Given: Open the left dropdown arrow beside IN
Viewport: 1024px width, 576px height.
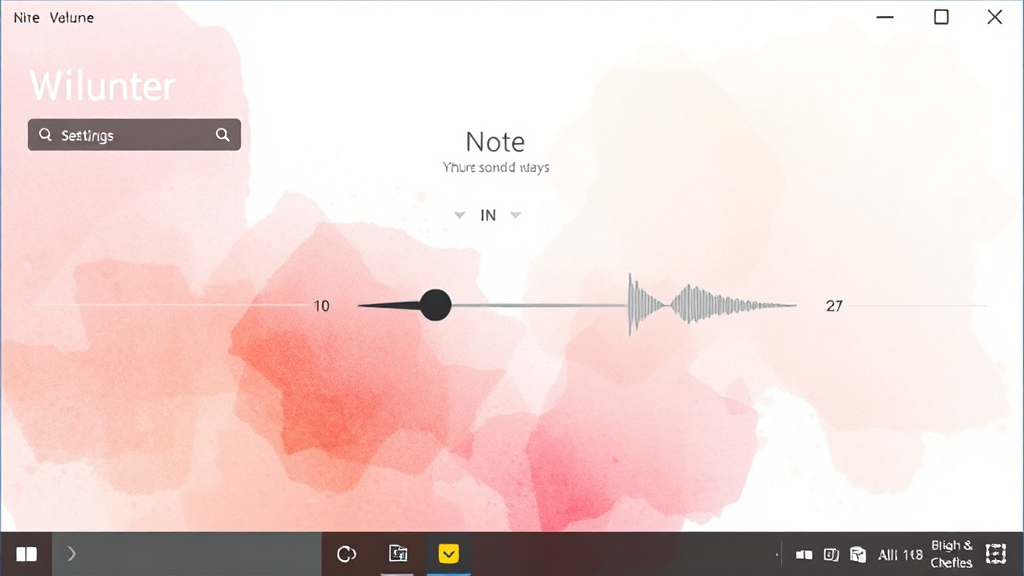Looking at the screenshot, I should tap(460, 215).
